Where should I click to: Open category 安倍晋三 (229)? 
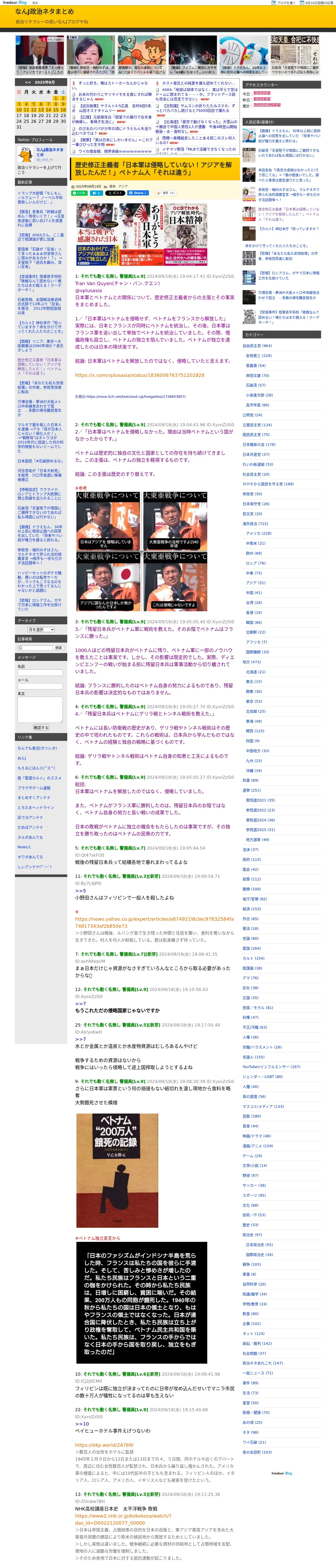[x=259, y=355]
